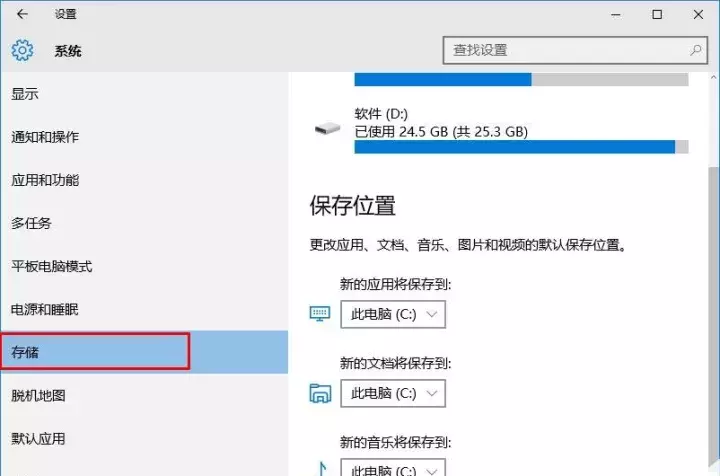Click the 系统 page title
The image size is (720, 476).
click(68, 51)
